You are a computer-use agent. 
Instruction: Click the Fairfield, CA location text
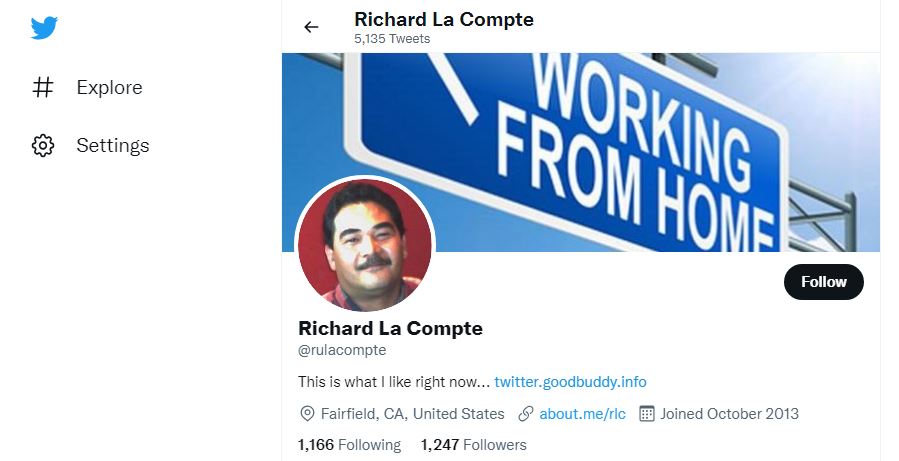coord(413,414)
